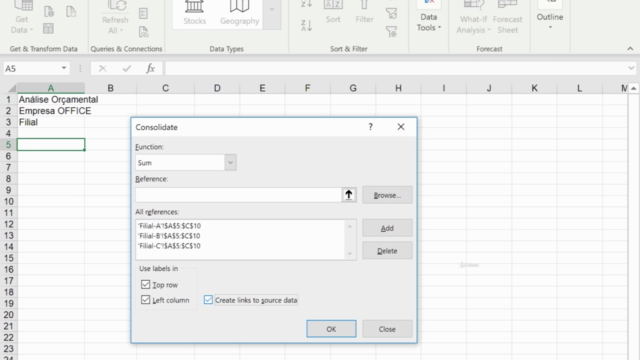Open the What-If Analysis menu
Image resolution: width=640 pixels, height=360 pixels.
pos(473,17)
